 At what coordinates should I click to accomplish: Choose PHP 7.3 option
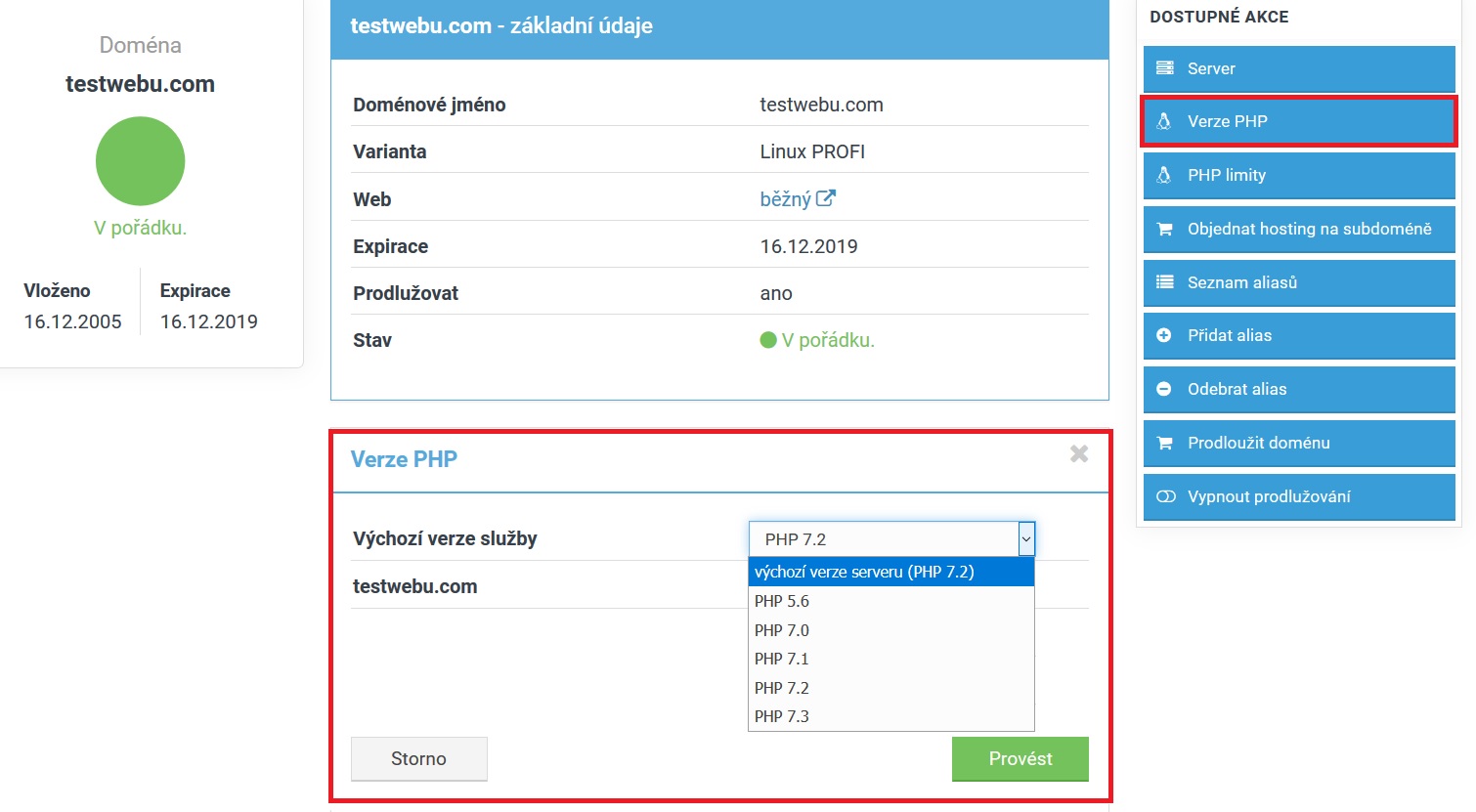(782, 717)
